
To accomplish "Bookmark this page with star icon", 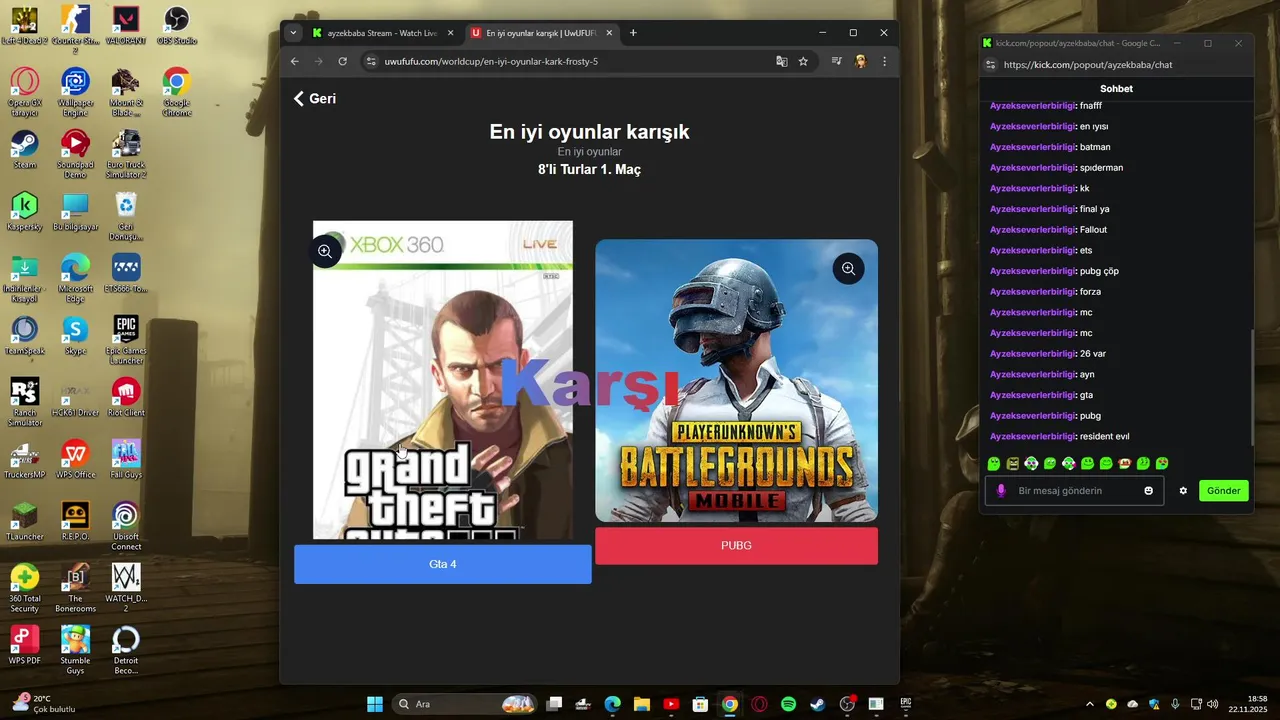I will click(803, 61).
